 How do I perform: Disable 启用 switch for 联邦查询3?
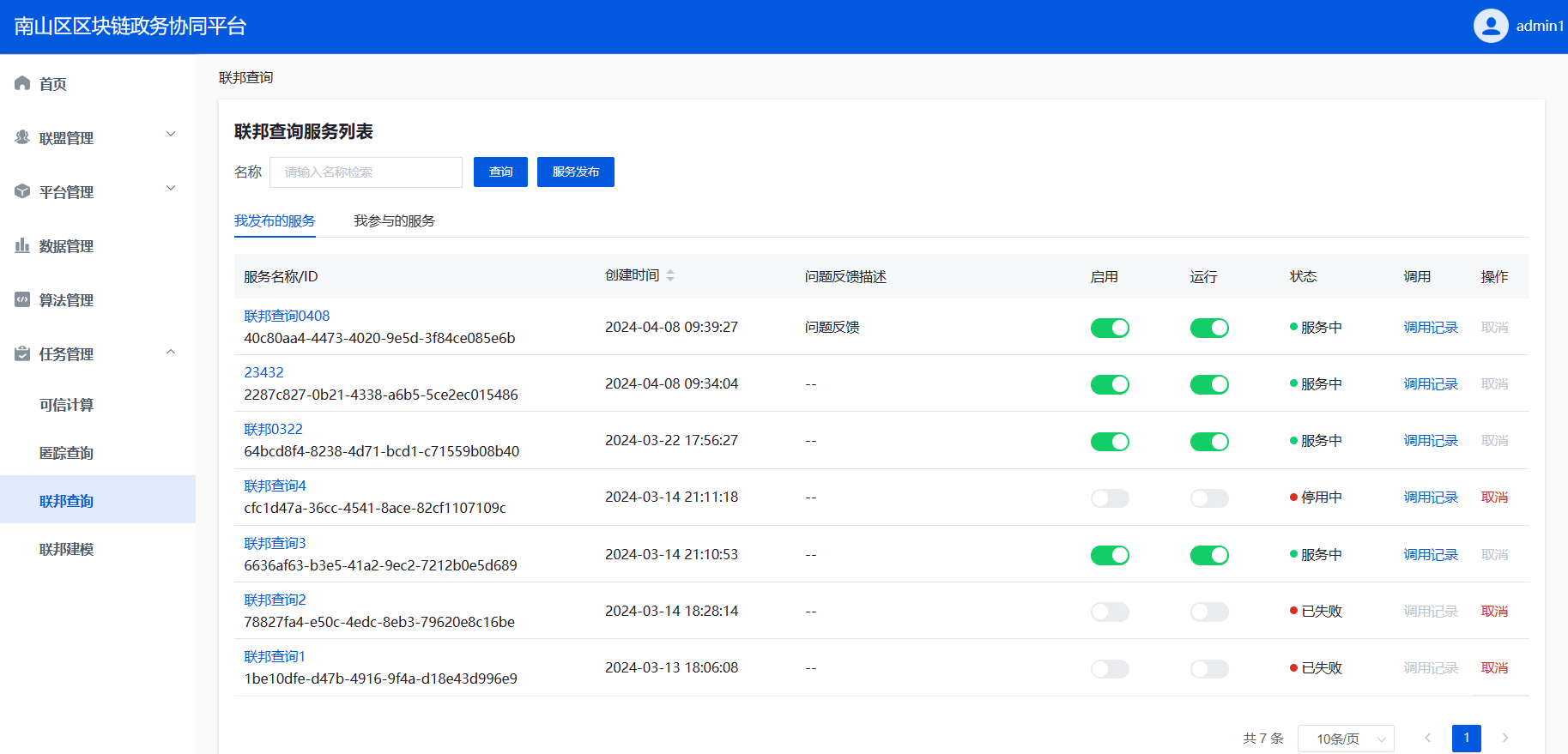(1110, 555)
